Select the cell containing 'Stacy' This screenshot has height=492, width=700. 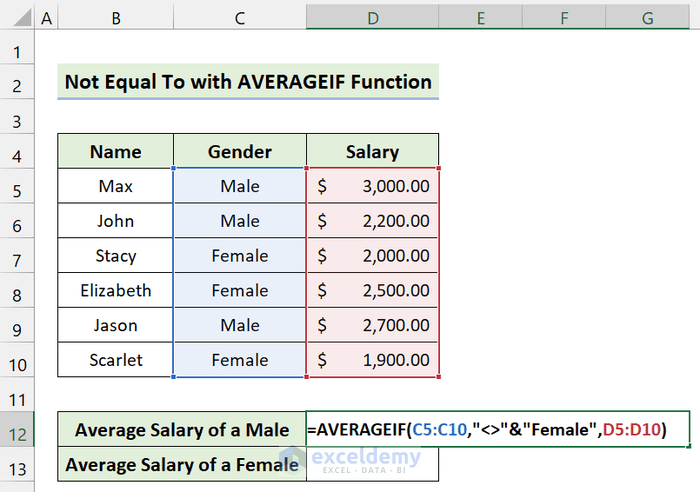(116, 256)
